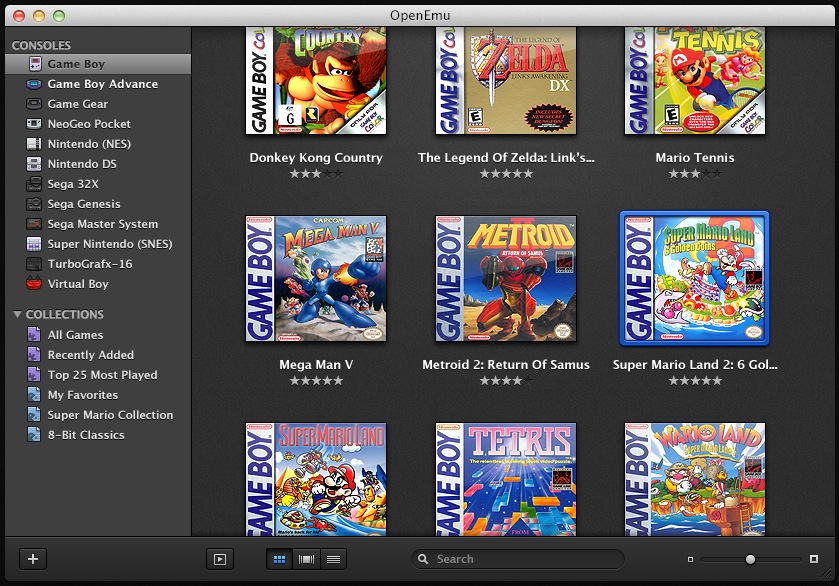
Task: Click the Nintendo (NES) console icon
Action: coord(34,144)
